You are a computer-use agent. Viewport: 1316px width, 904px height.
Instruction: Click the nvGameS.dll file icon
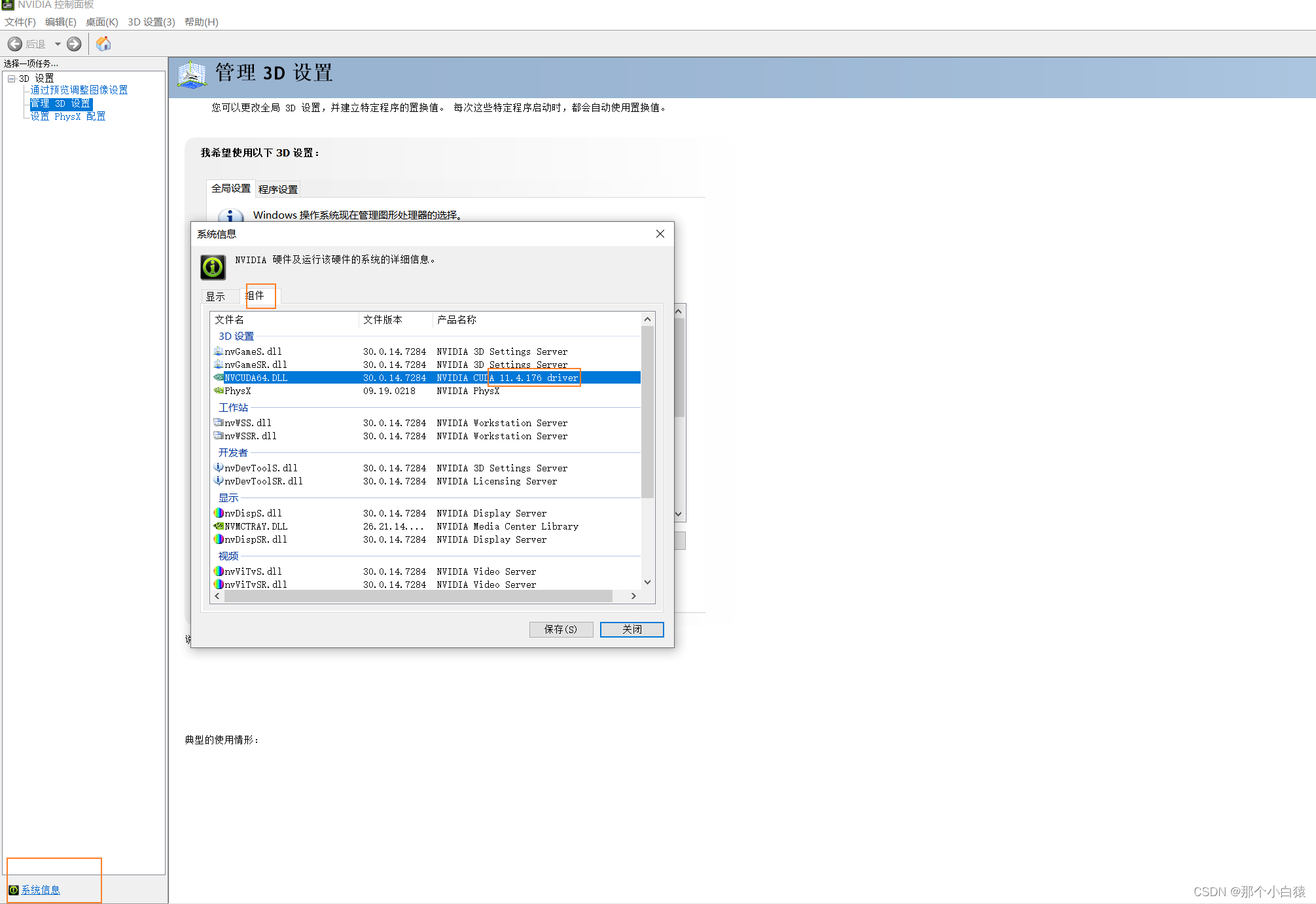[x=219, y=352]
